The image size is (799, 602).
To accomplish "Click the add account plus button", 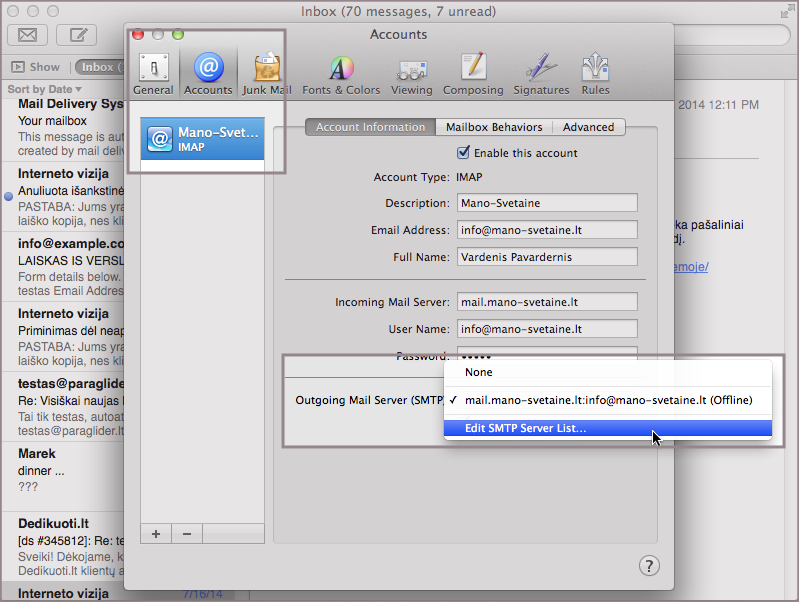I will tap(156, 534).
